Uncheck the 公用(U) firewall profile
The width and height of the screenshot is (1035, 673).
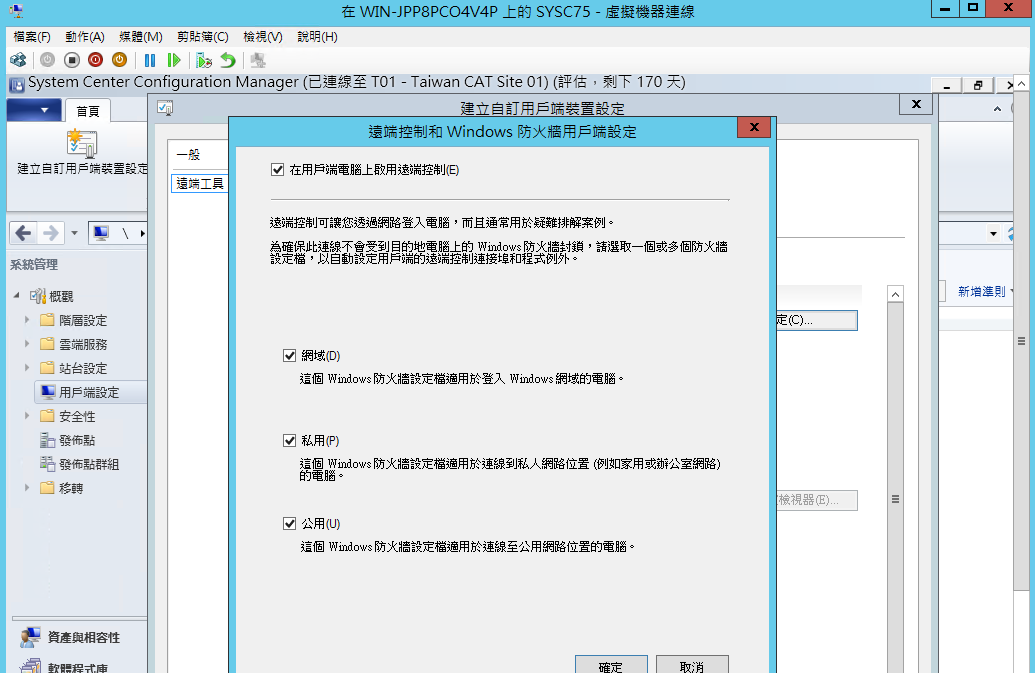[x=289, y=523]
